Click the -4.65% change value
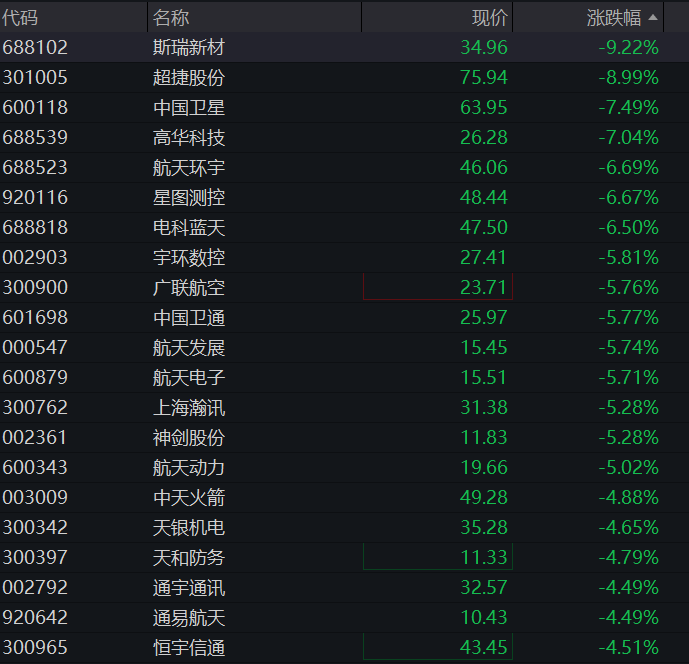689x664 pixels. click(x=629, y=527)
